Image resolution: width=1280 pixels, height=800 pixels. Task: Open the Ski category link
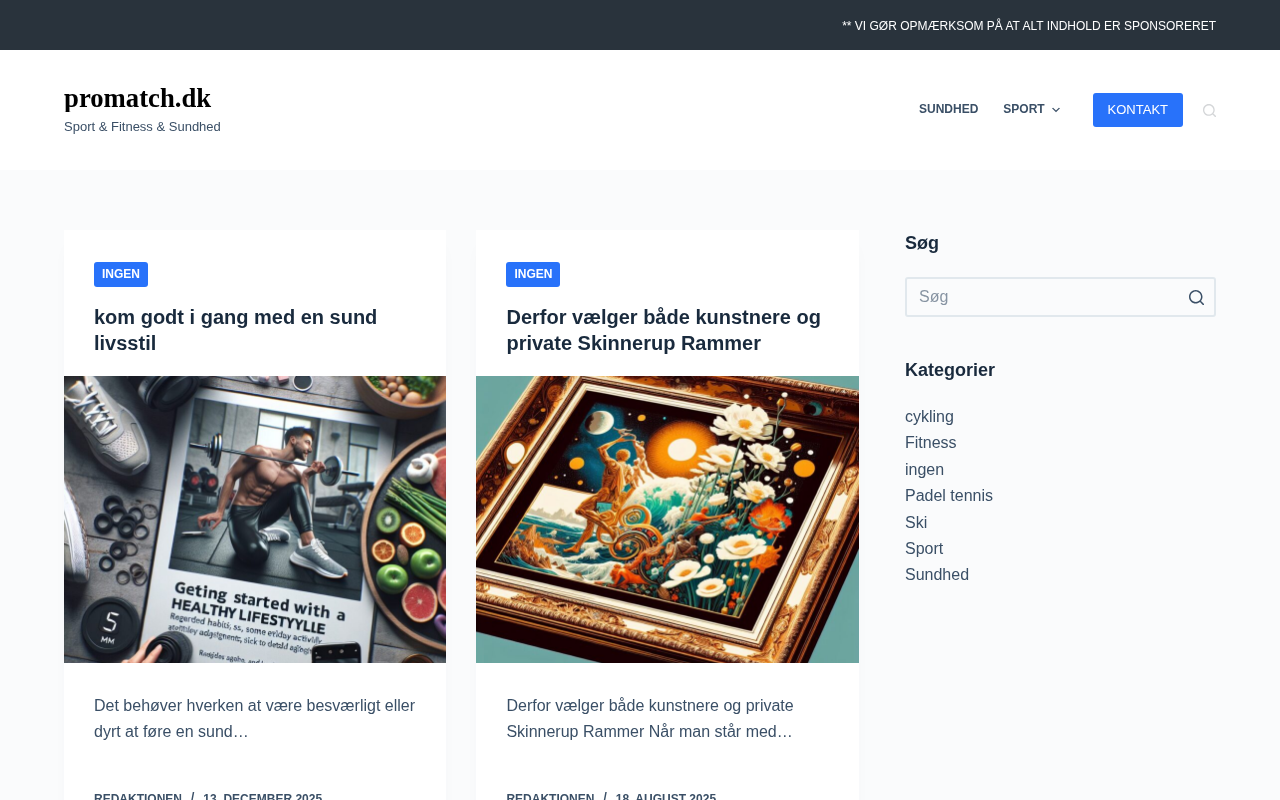(916, 522)
